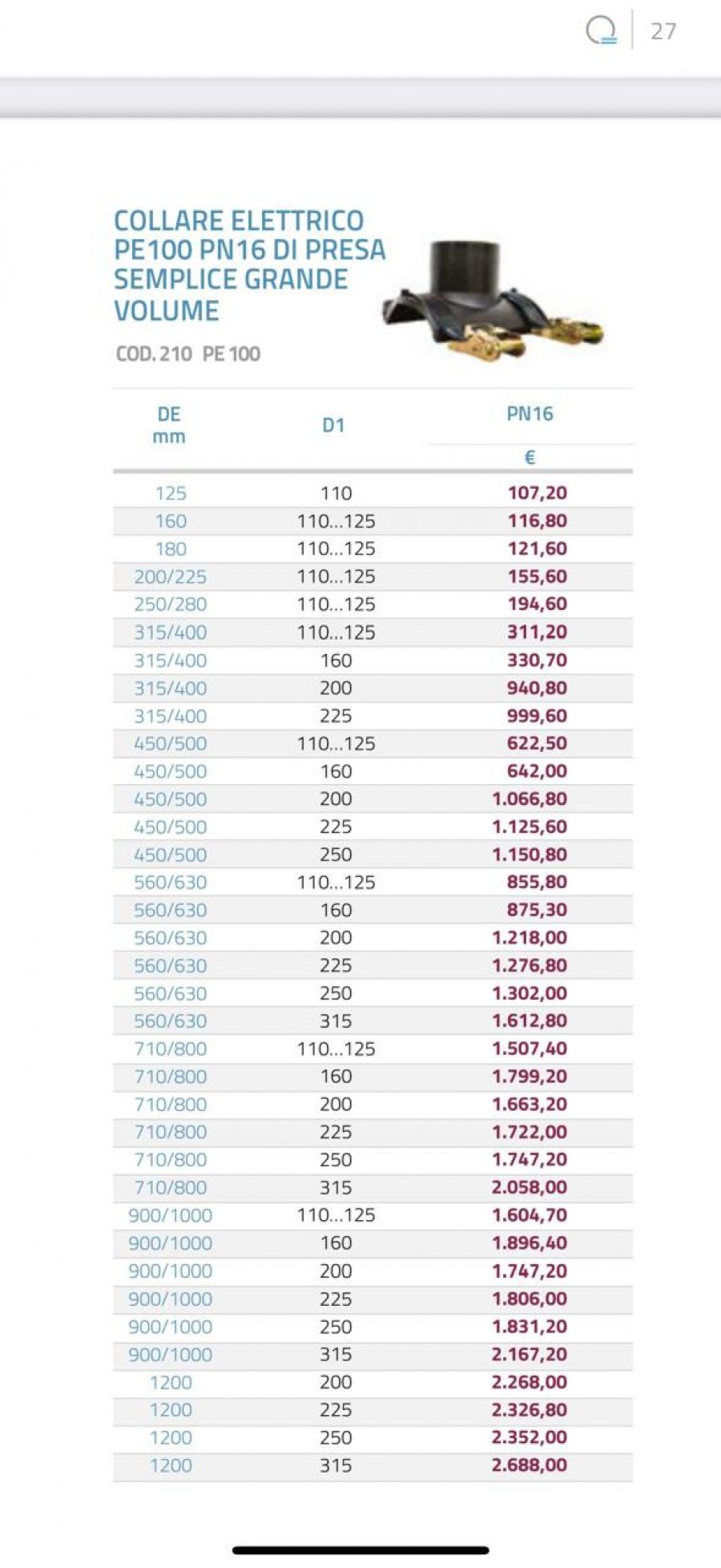Select the price 2.058,00
The width and height of the screenshot is (721, 1568).
530,1187
